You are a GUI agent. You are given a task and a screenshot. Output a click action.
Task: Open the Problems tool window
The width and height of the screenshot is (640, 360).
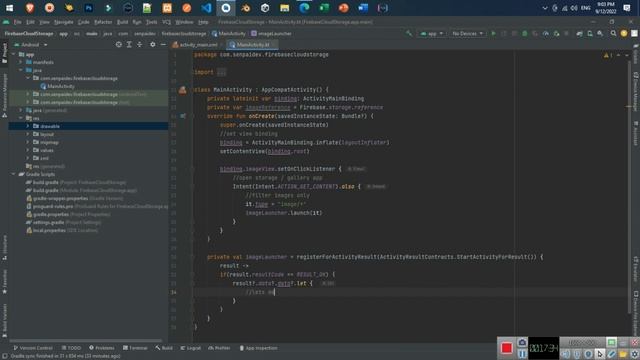tap(102, 348)
